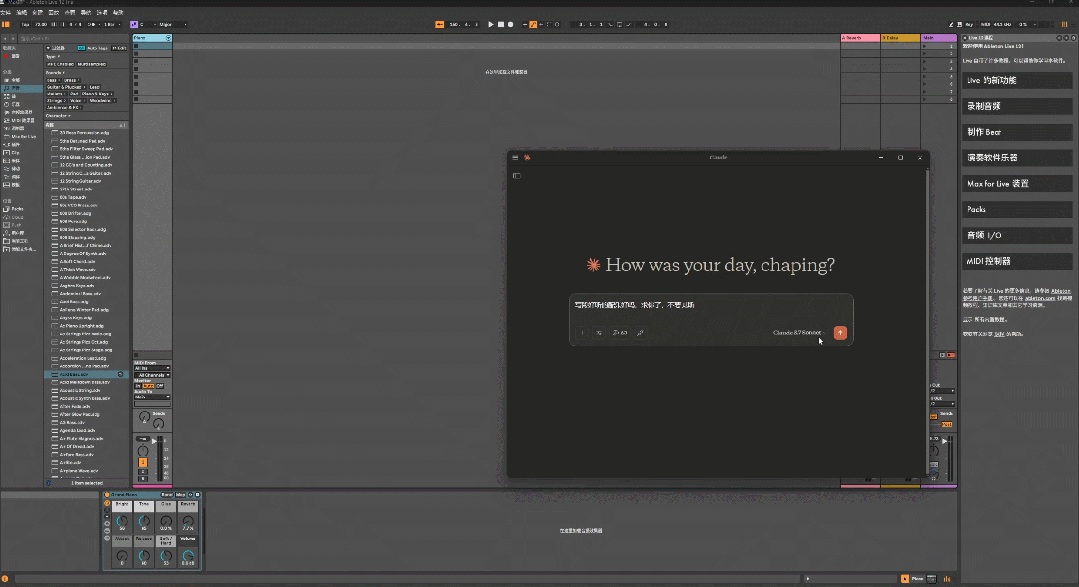Open the Claude hamburger menu
Screen dimensions: 1079x587
click(x=516, y=157)
